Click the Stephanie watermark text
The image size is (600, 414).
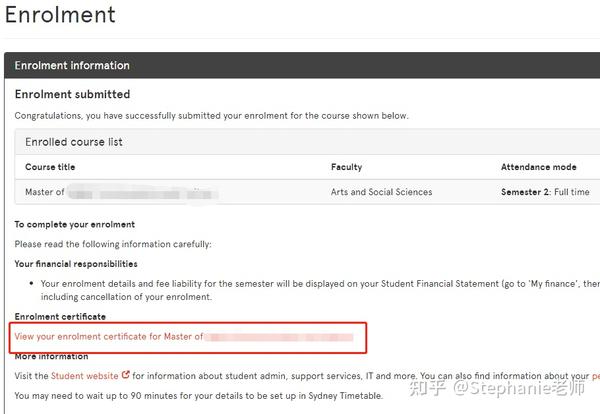[x=497, y=388]
